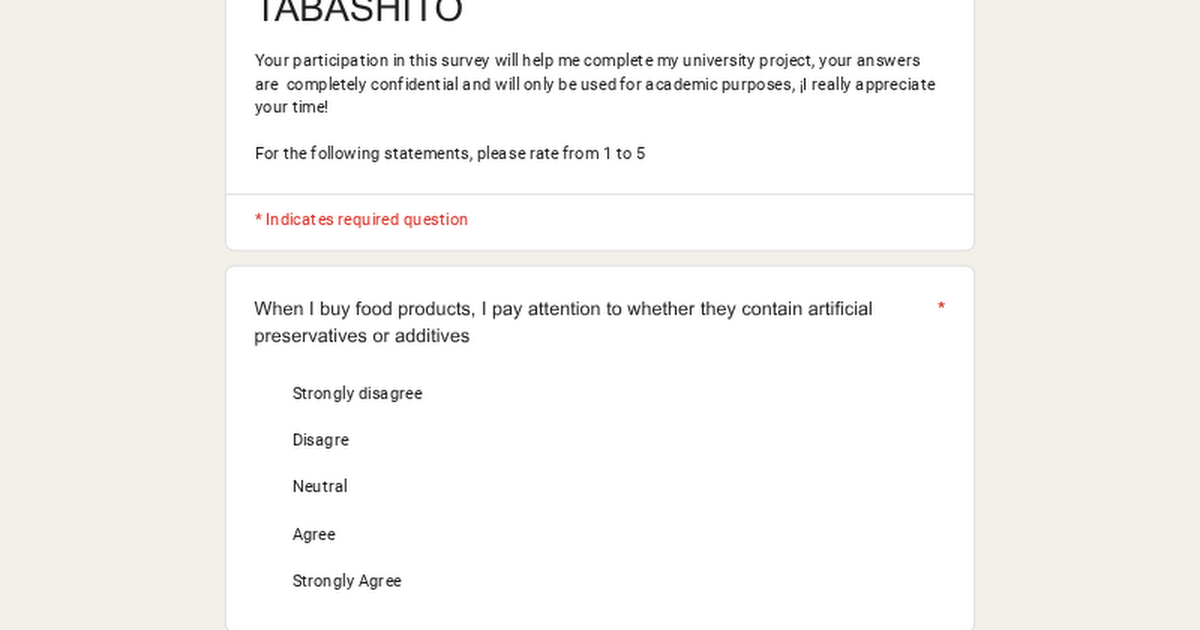The width and height of the screenshot is (1200, 630).
Task: Choose the "Strongly Agree" answer
Action: pyautogui.click(x=346, y=581)
